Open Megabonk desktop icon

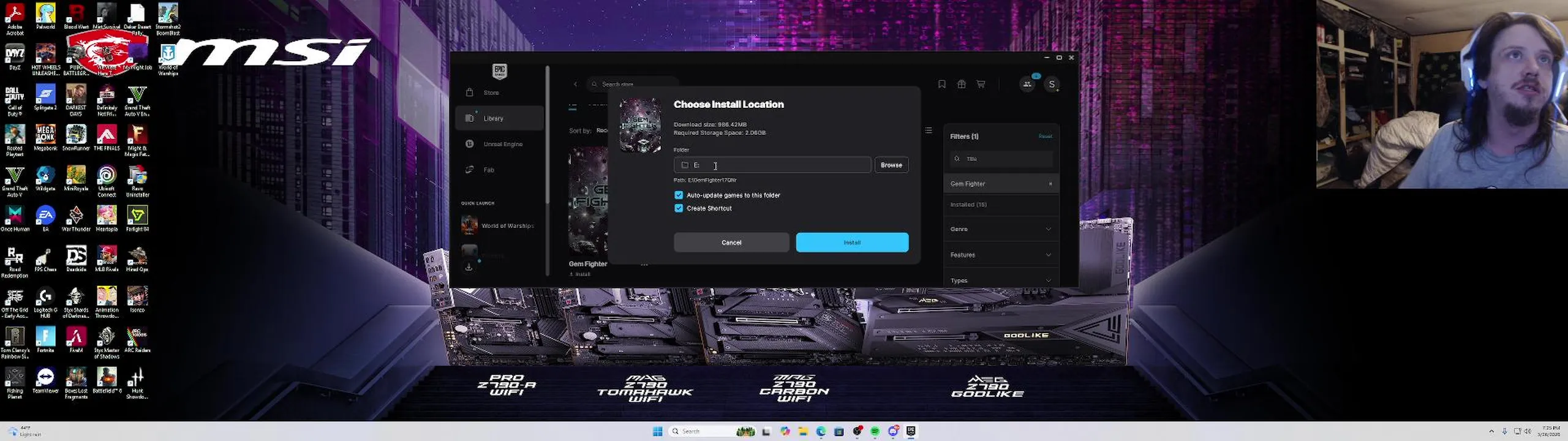[x=45, y=138]
